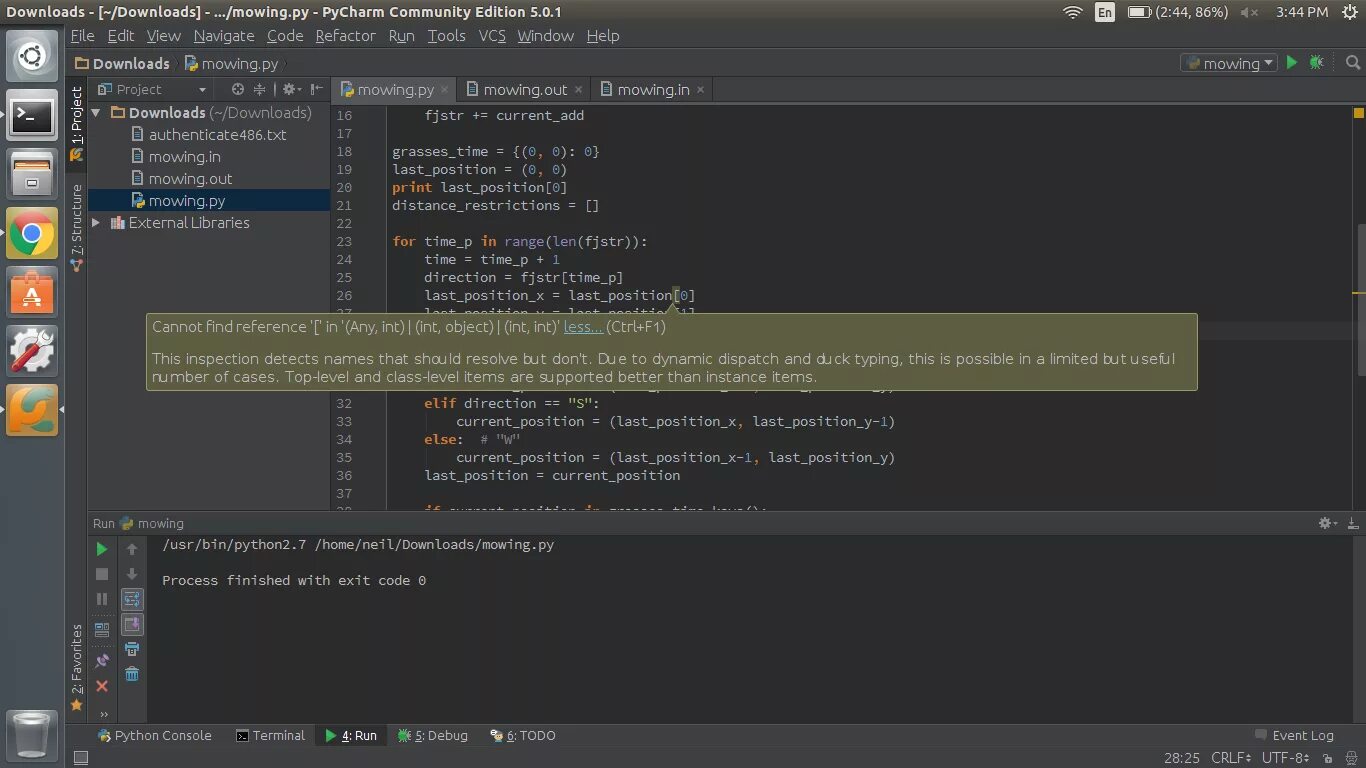Collapse the Downloads folder tree node
Image resolution: width=1366 pixels, height=768 pixels.
click(96, 113)
